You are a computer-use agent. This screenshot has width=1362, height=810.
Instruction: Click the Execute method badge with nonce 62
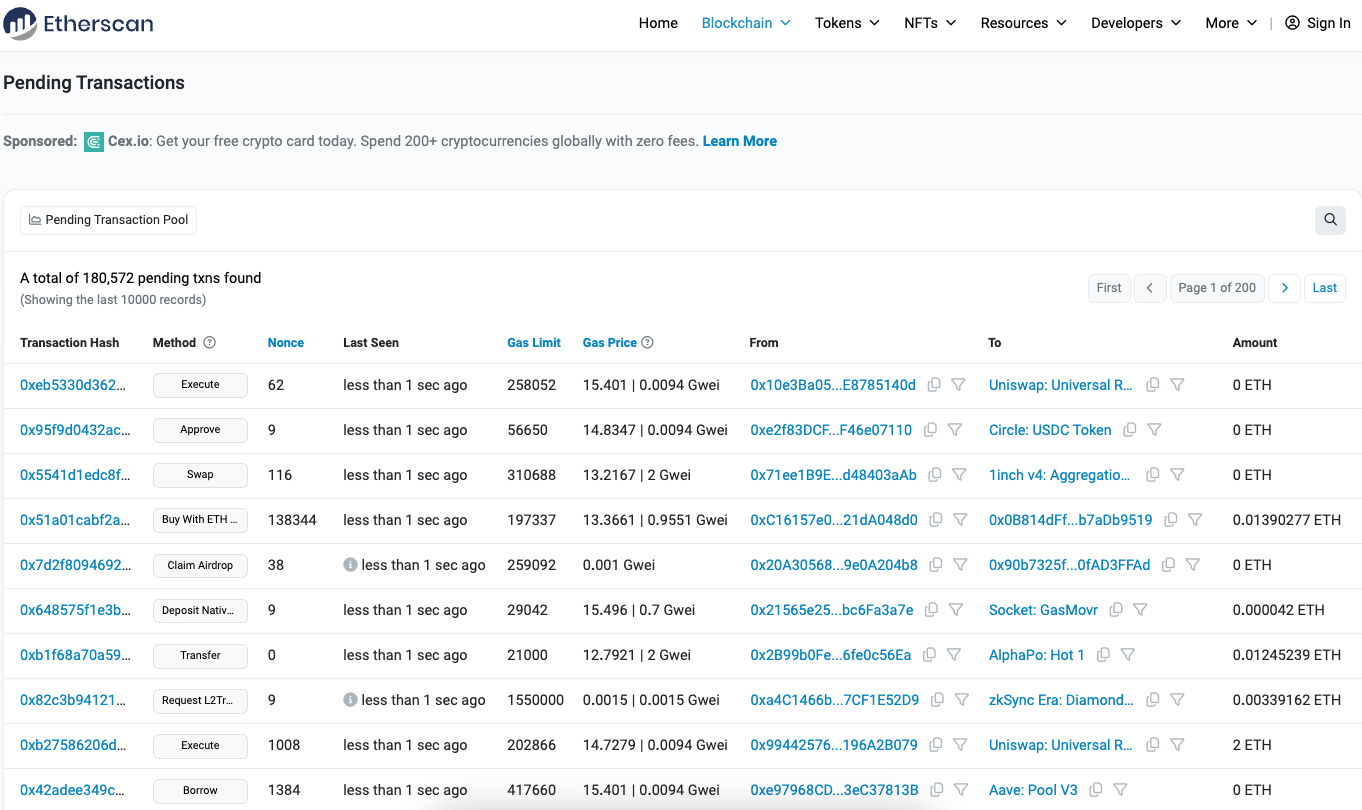(x=200, y=385)
